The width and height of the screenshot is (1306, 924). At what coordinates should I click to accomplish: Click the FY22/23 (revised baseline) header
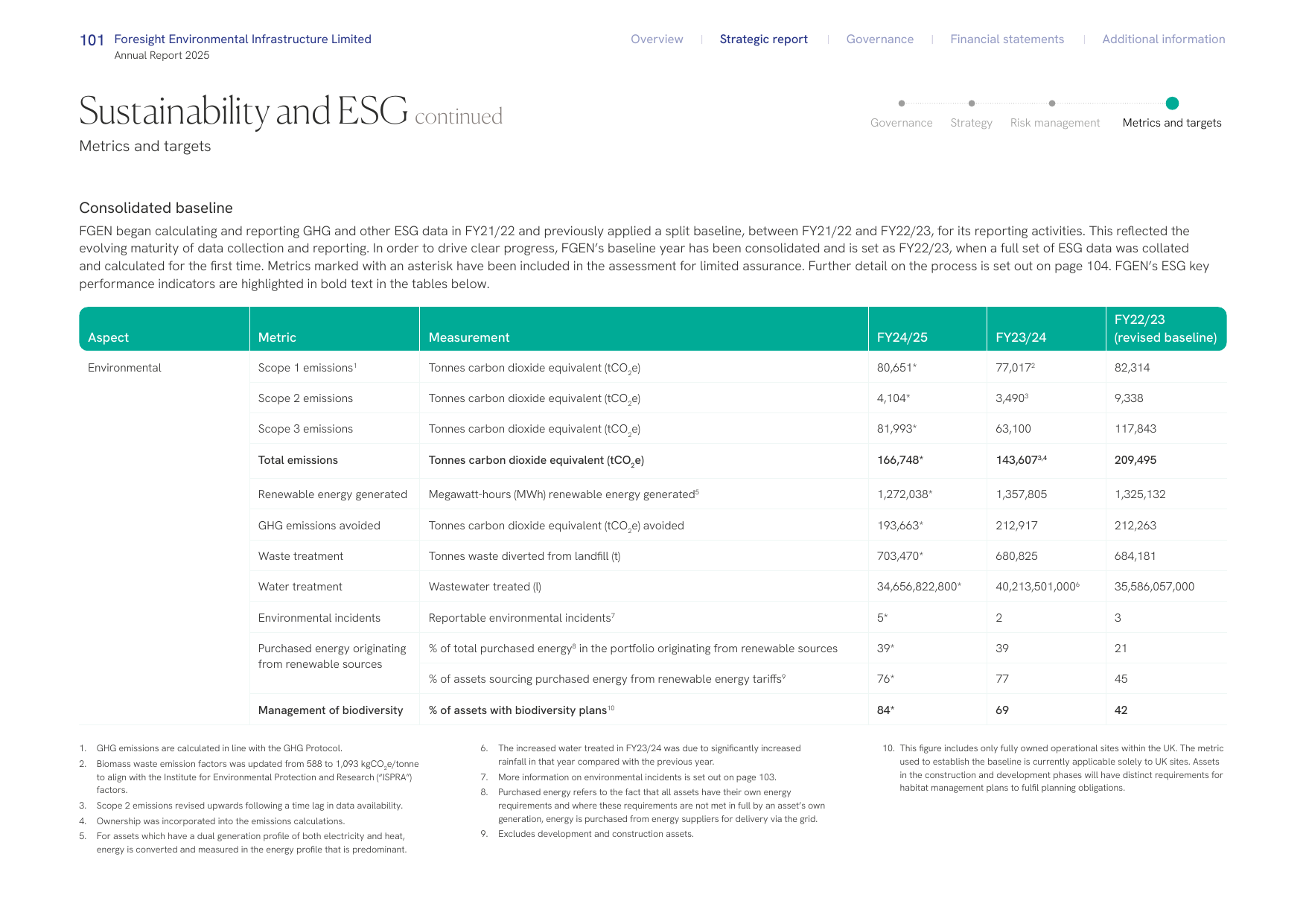tap(1165, 328)
